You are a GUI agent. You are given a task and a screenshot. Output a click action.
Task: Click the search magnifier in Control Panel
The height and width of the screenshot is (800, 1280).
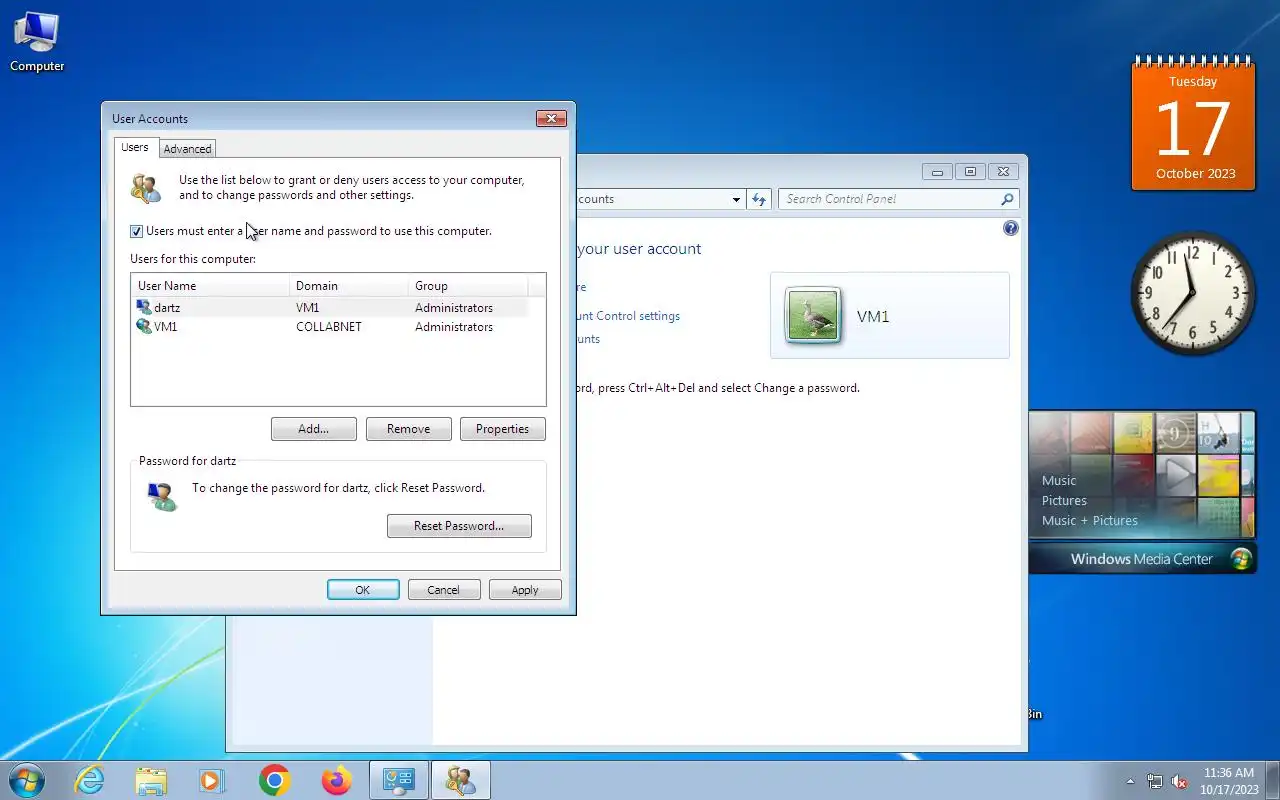point(1007,199)
